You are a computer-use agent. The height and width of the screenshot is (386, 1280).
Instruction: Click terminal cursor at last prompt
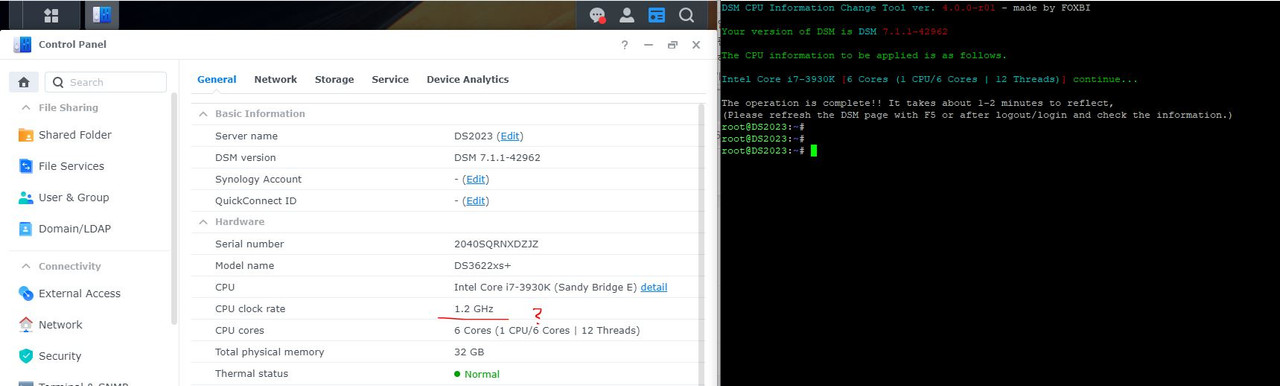tap(814, 150)
